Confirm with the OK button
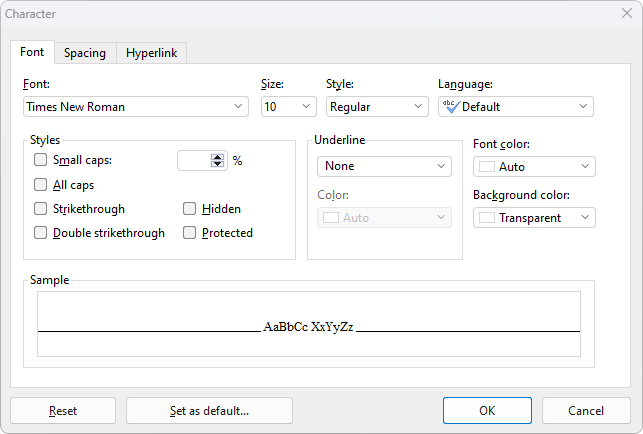This screenshot has width=643, height=434. coord(487,411)
